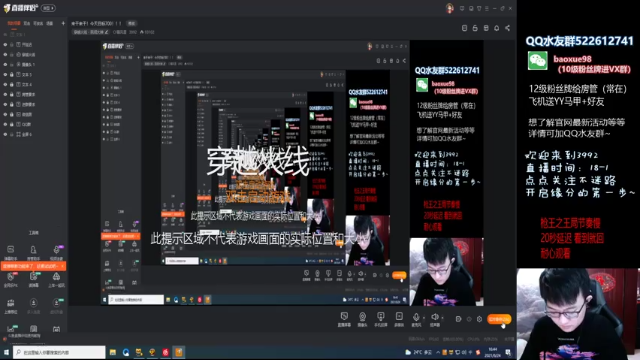This screenshot has width=640, height=360.
Task: Open the phone screen-cast tool
Action: (380, 319)
